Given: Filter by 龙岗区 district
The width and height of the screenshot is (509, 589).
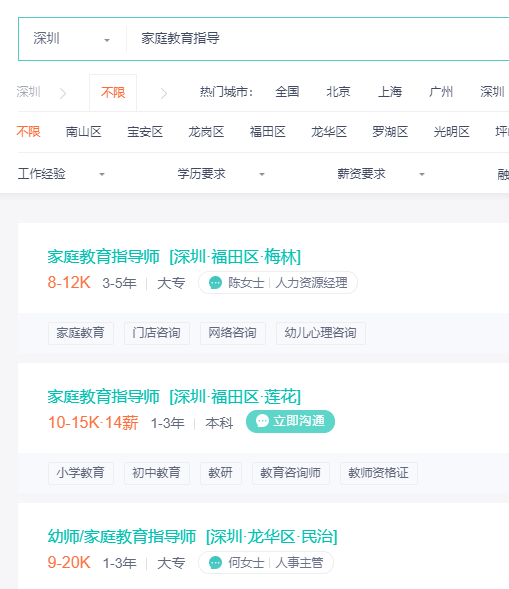Looking at the screenshot, I should [206, 132].
